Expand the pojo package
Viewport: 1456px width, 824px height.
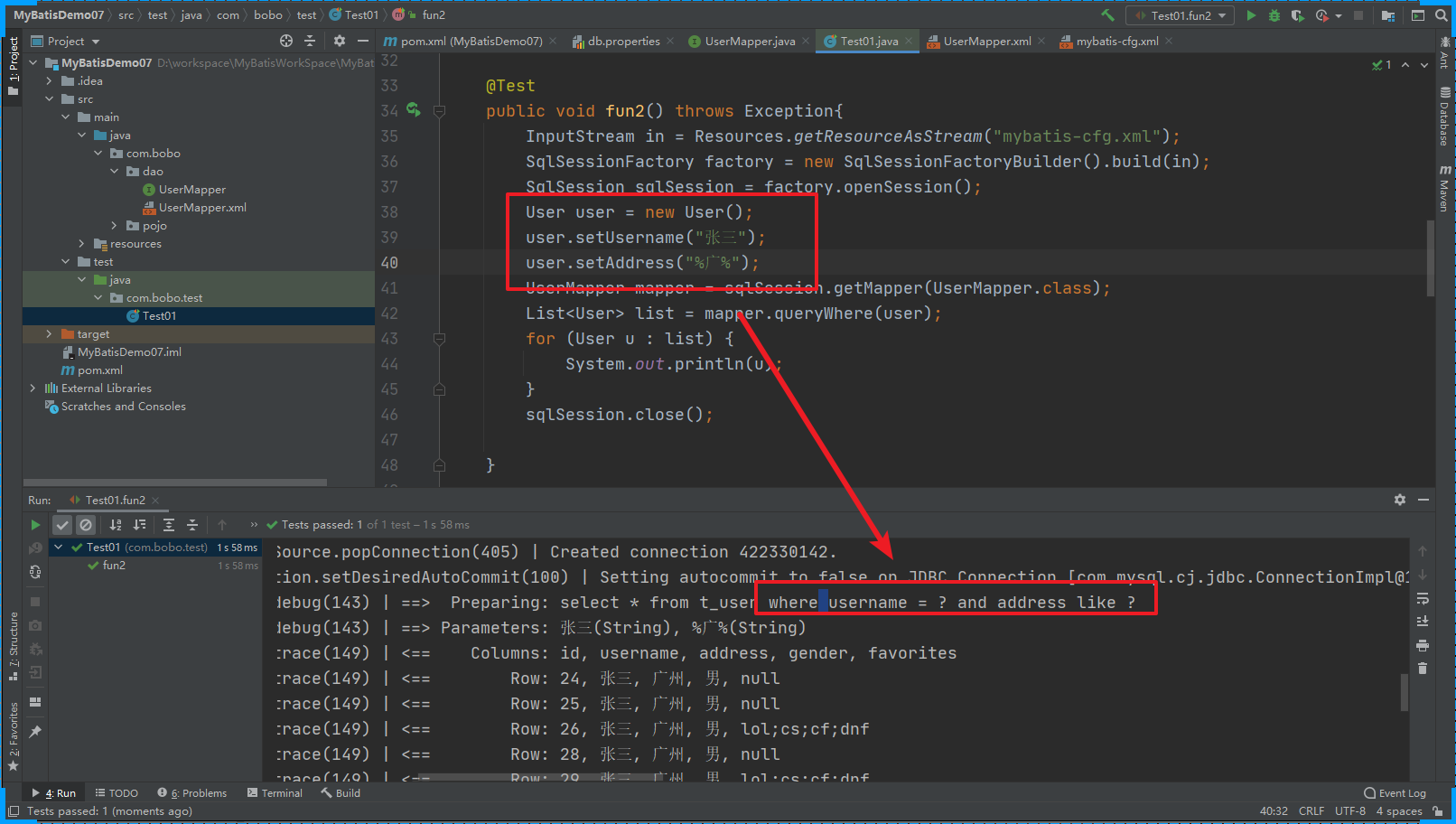point(115,226)
